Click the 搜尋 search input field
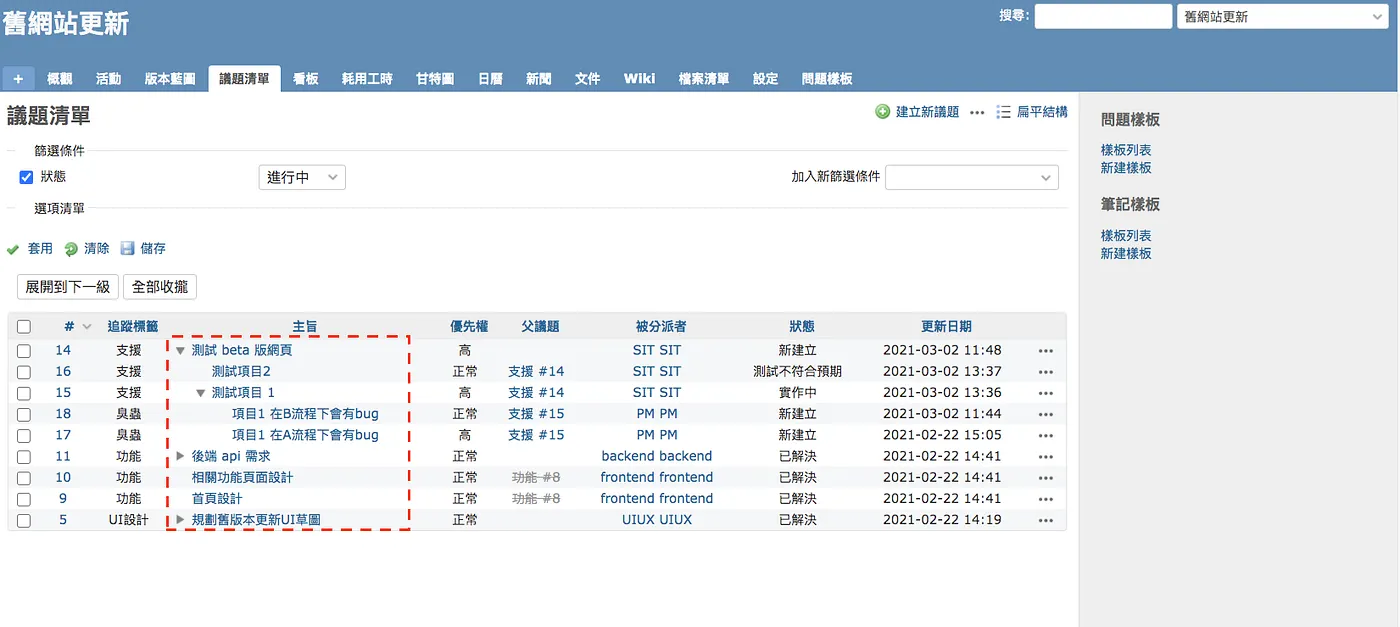The width and height of the screenshot is (1400, 627). pos(1103,16)
